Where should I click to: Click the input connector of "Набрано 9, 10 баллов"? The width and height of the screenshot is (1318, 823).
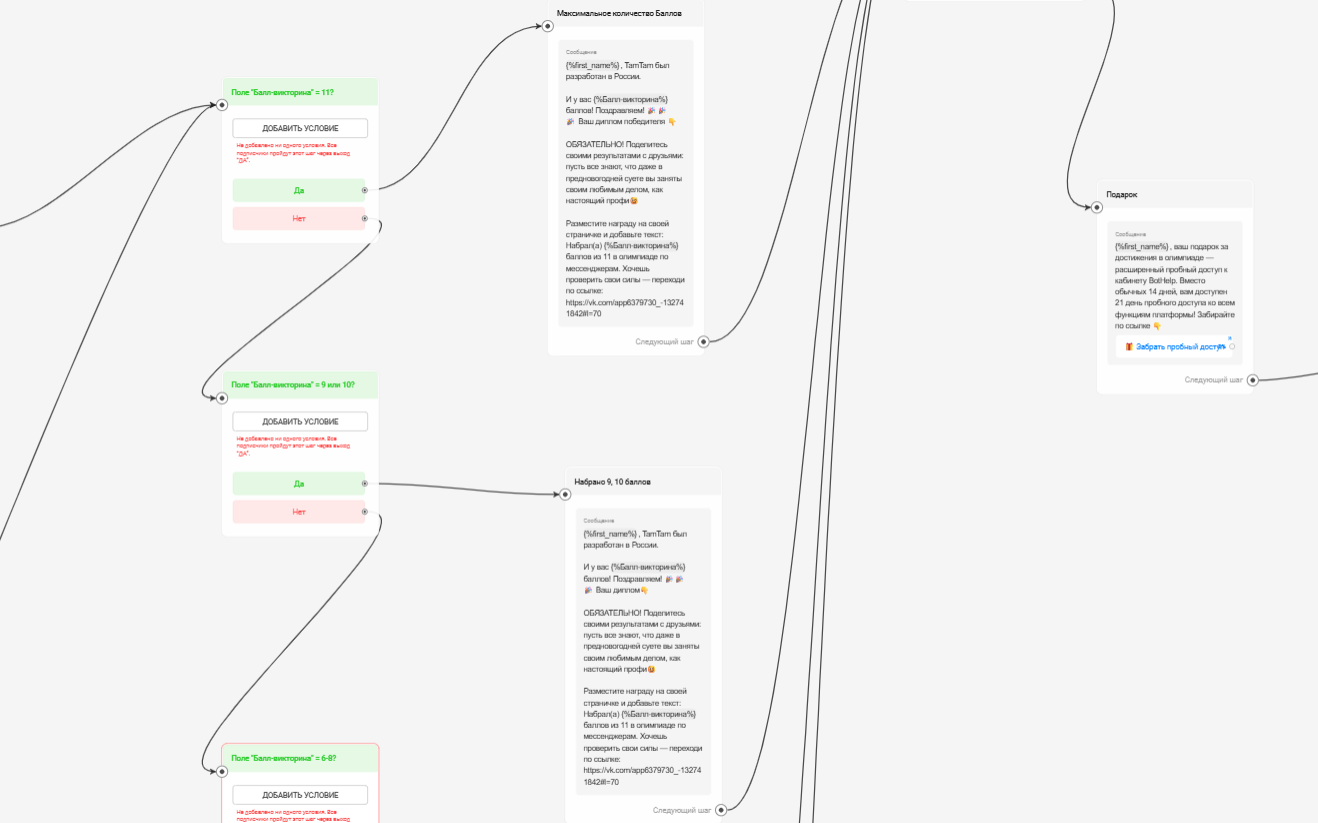pos(565,494)
